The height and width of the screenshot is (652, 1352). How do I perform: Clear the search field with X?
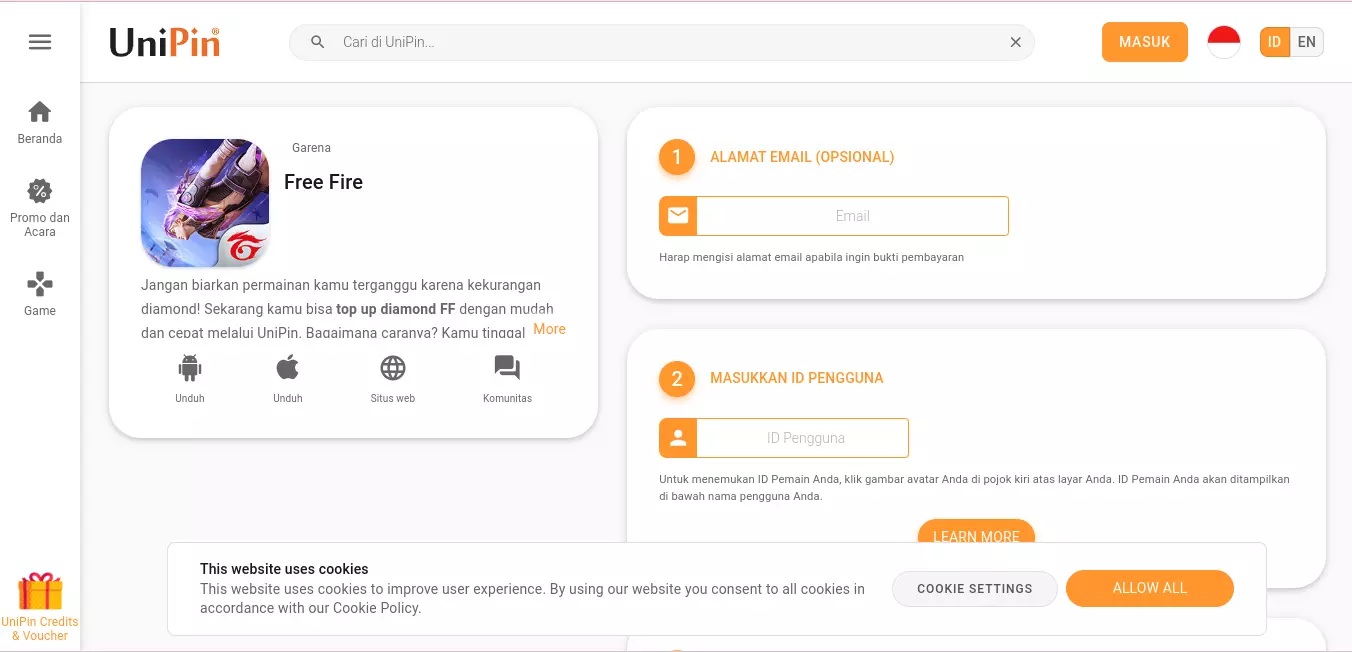[x=1016, y=42]
